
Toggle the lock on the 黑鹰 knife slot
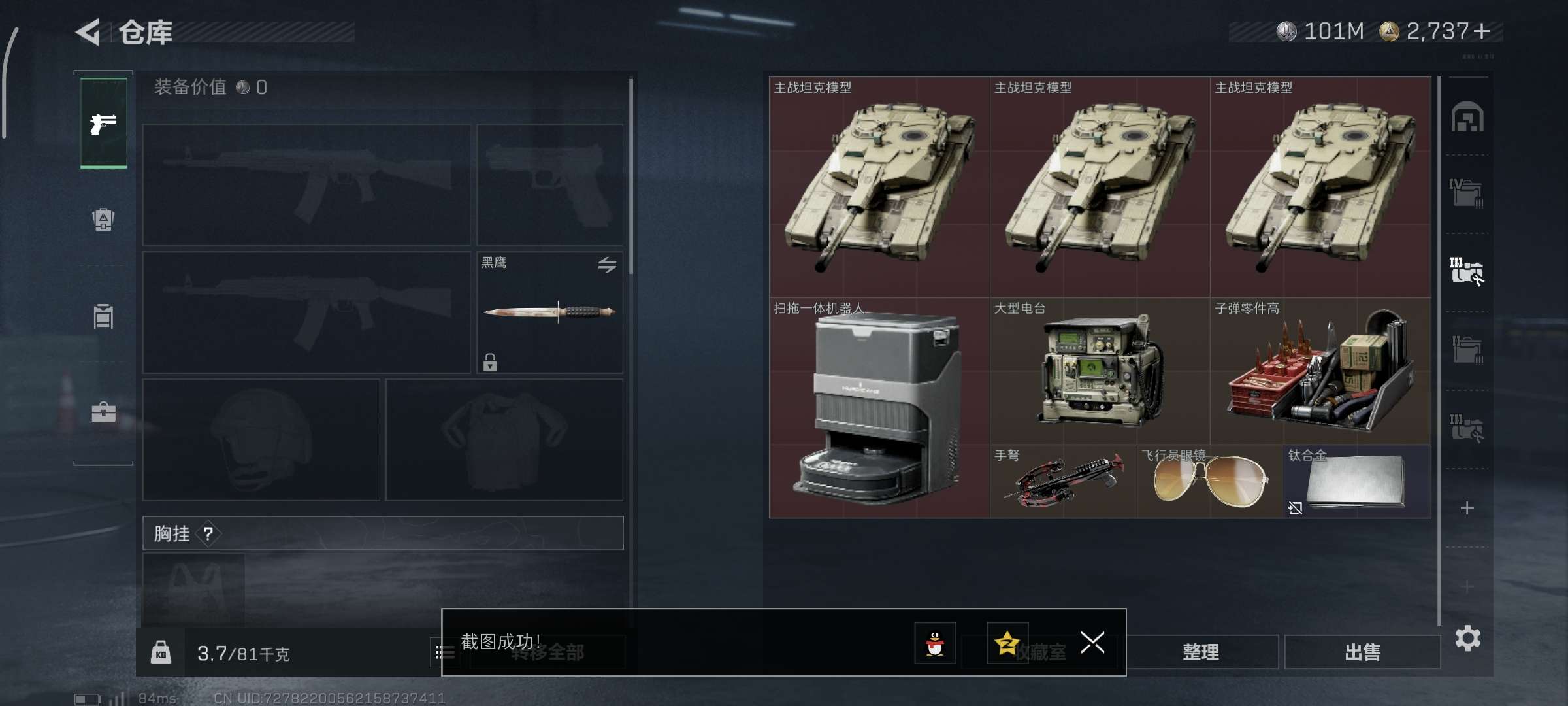(490, 362)
